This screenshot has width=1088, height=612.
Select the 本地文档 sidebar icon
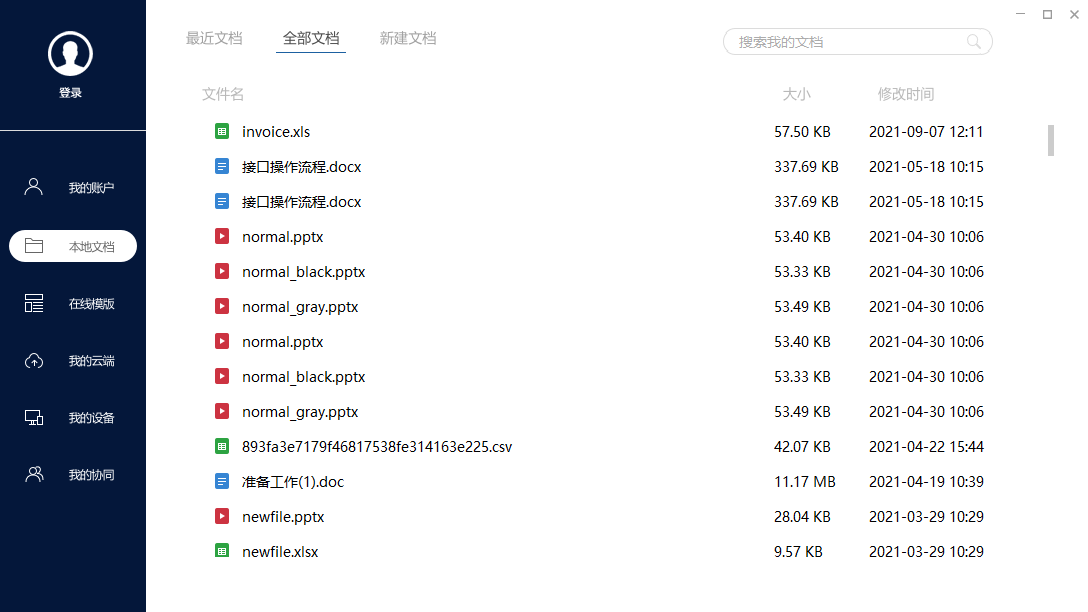point(33,246)
